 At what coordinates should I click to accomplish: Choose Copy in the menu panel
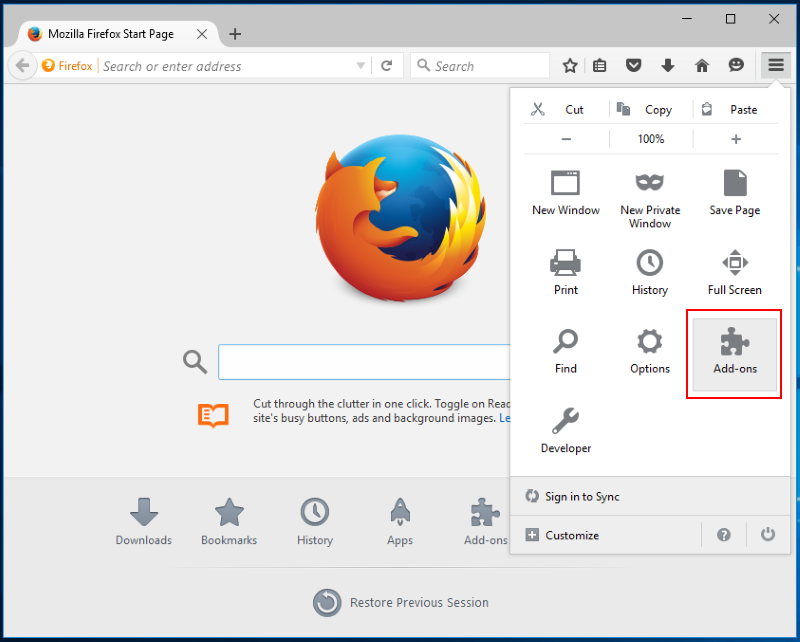click(651, 110)
